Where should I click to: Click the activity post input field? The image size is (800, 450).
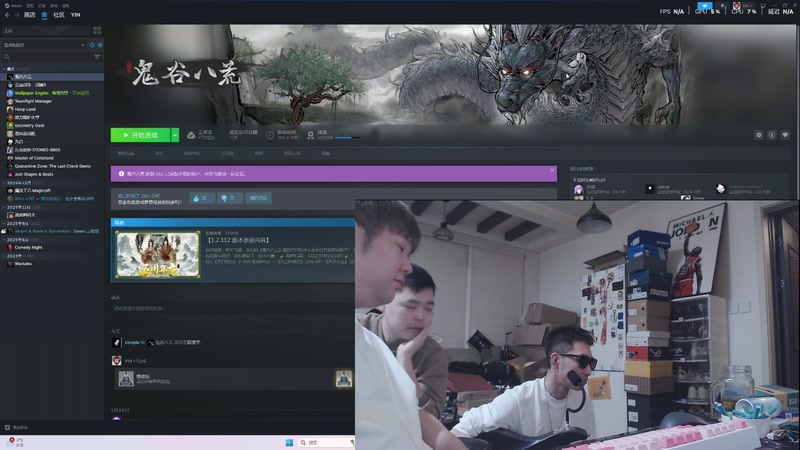[x=232, y=308]
